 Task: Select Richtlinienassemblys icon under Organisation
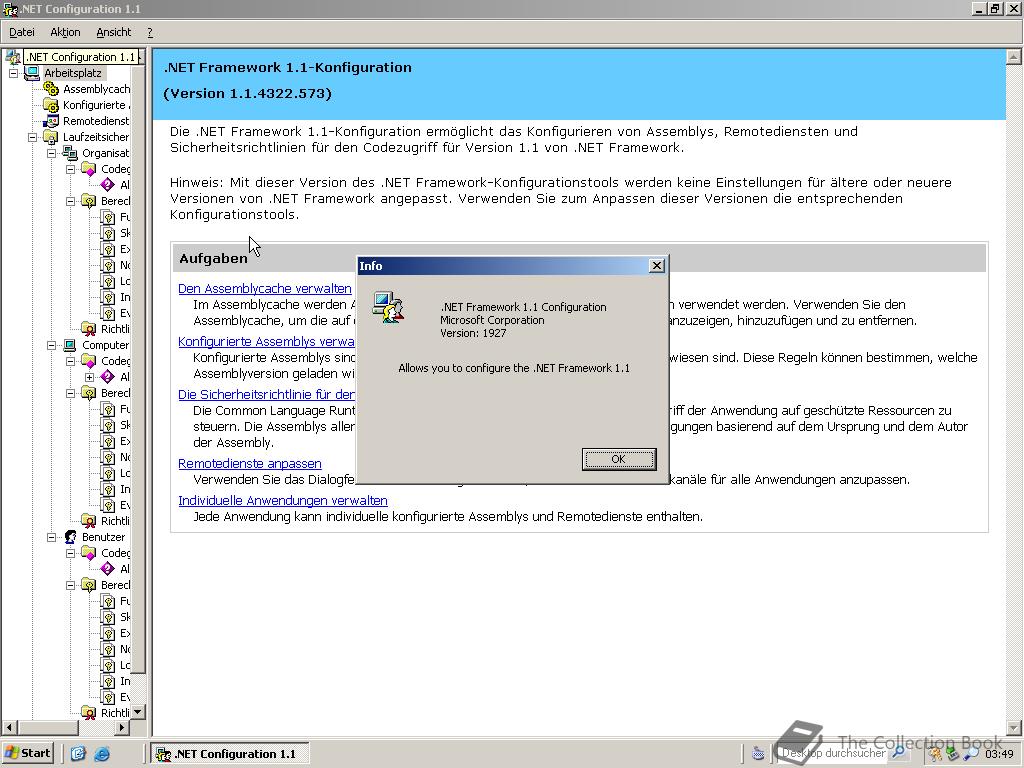click(x=89, y=328)
